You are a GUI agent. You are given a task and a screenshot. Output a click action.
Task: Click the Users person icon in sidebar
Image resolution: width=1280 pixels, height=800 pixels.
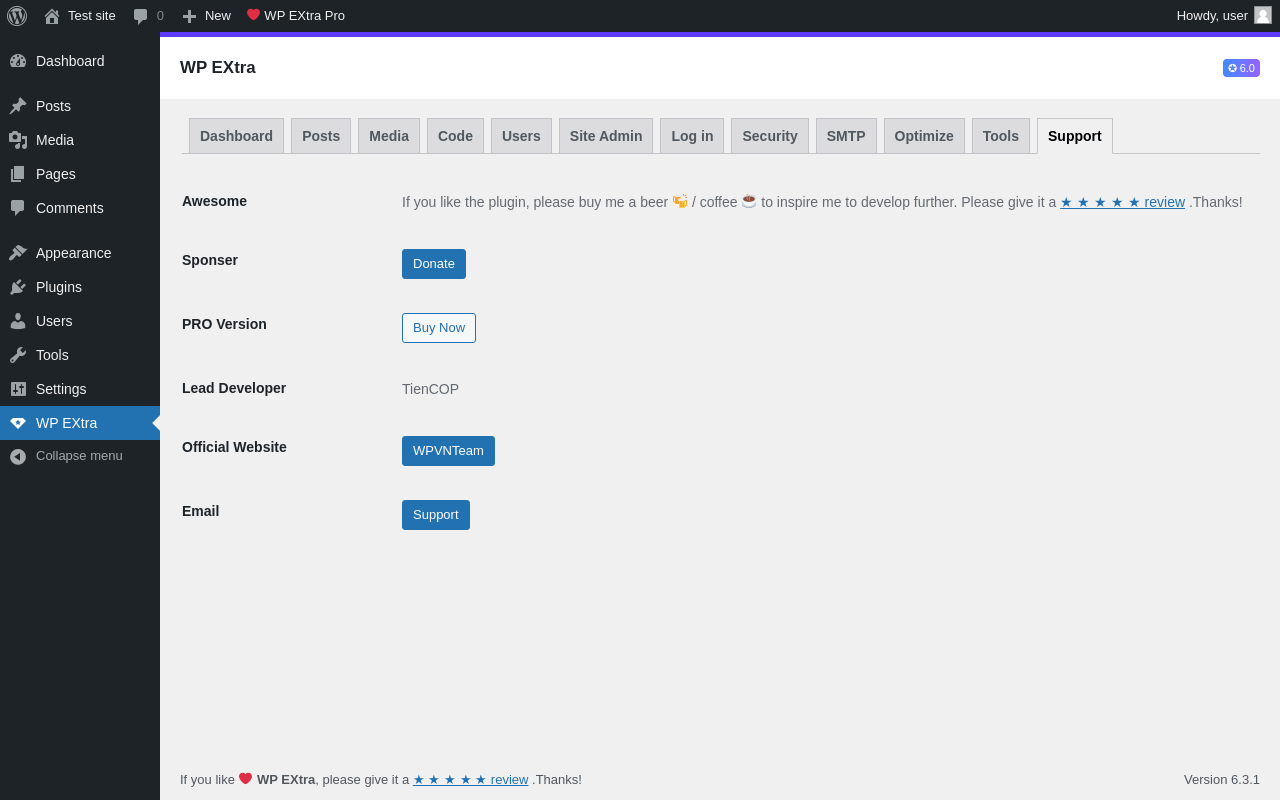click(18, 321)
